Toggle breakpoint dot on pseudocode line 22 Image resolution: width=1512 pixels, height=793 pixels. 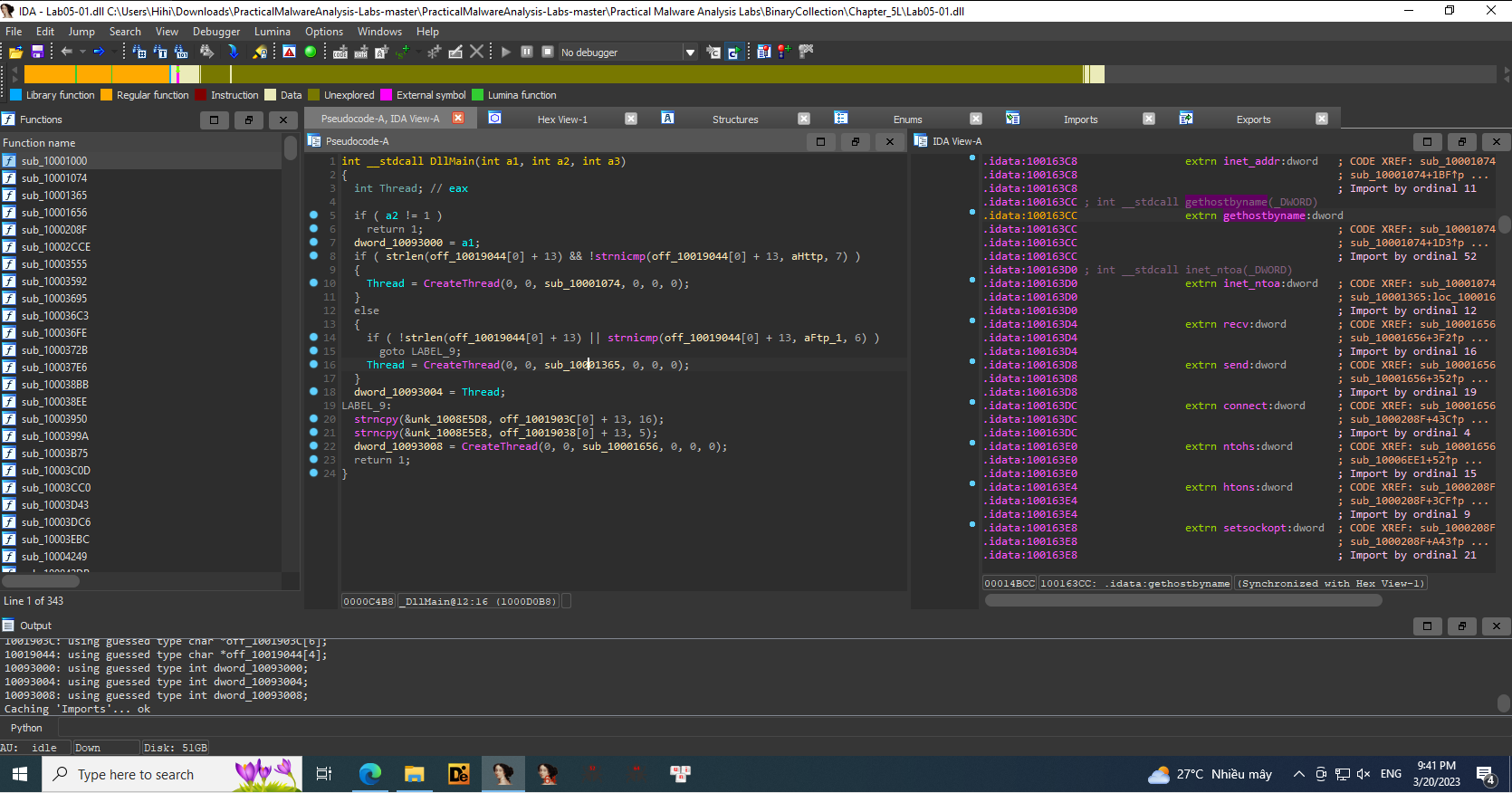click(x=313, y=446)
